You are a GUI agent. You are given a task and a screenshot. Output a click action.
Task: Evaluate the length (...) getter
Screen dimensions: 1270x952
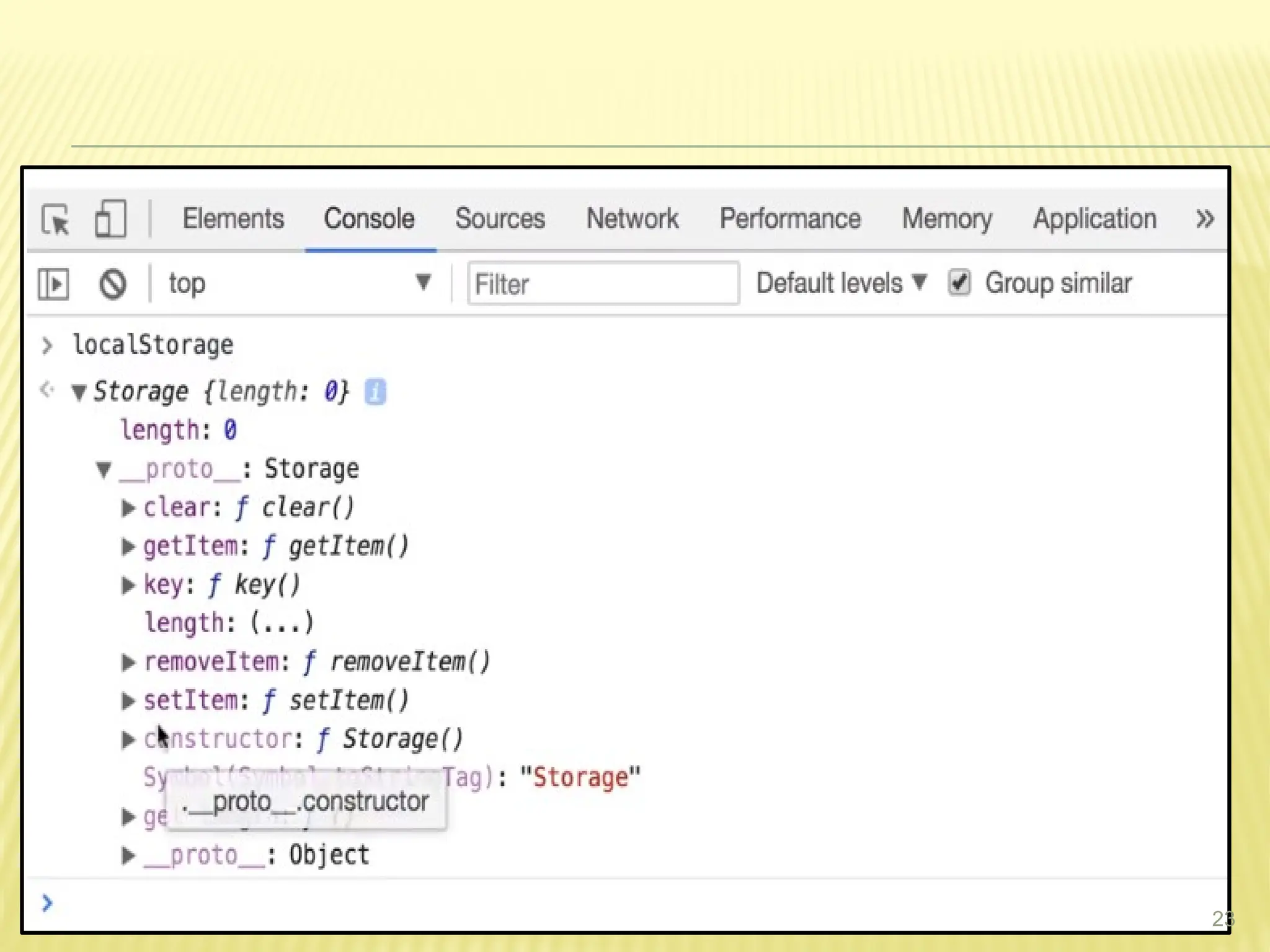(x=282, y=623)
